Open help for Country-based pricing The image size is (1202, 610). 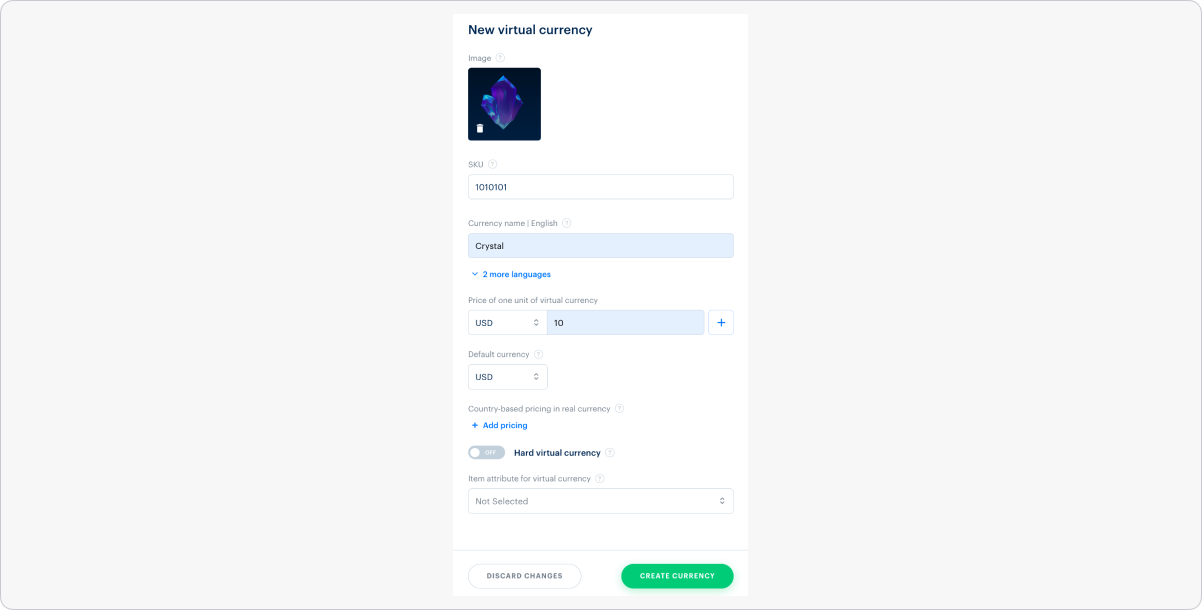coord(619,408)
